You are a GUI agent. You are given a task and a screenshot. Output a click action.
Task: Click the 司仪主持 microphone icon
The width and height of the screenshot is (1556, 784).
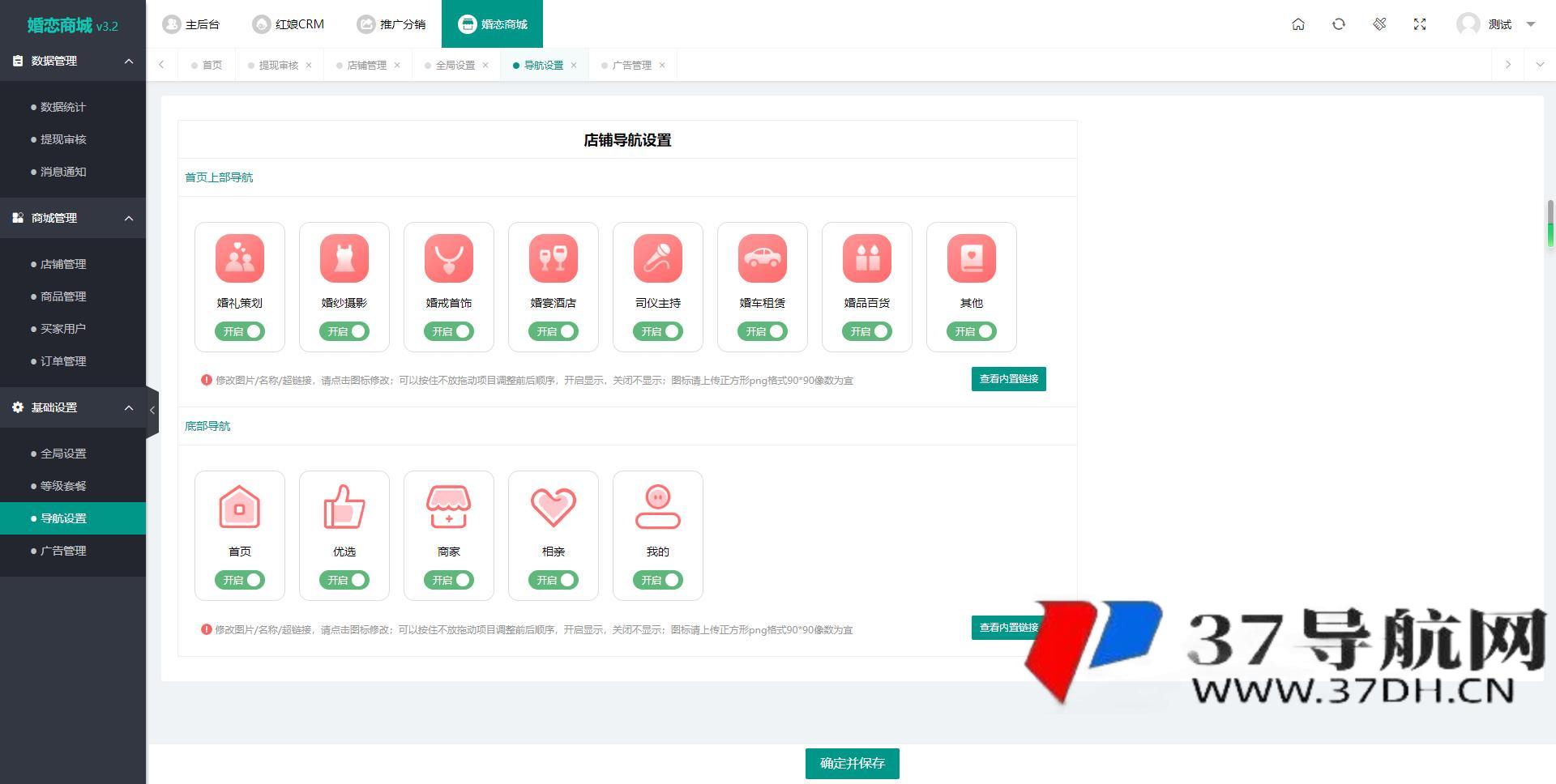point(657,258)
